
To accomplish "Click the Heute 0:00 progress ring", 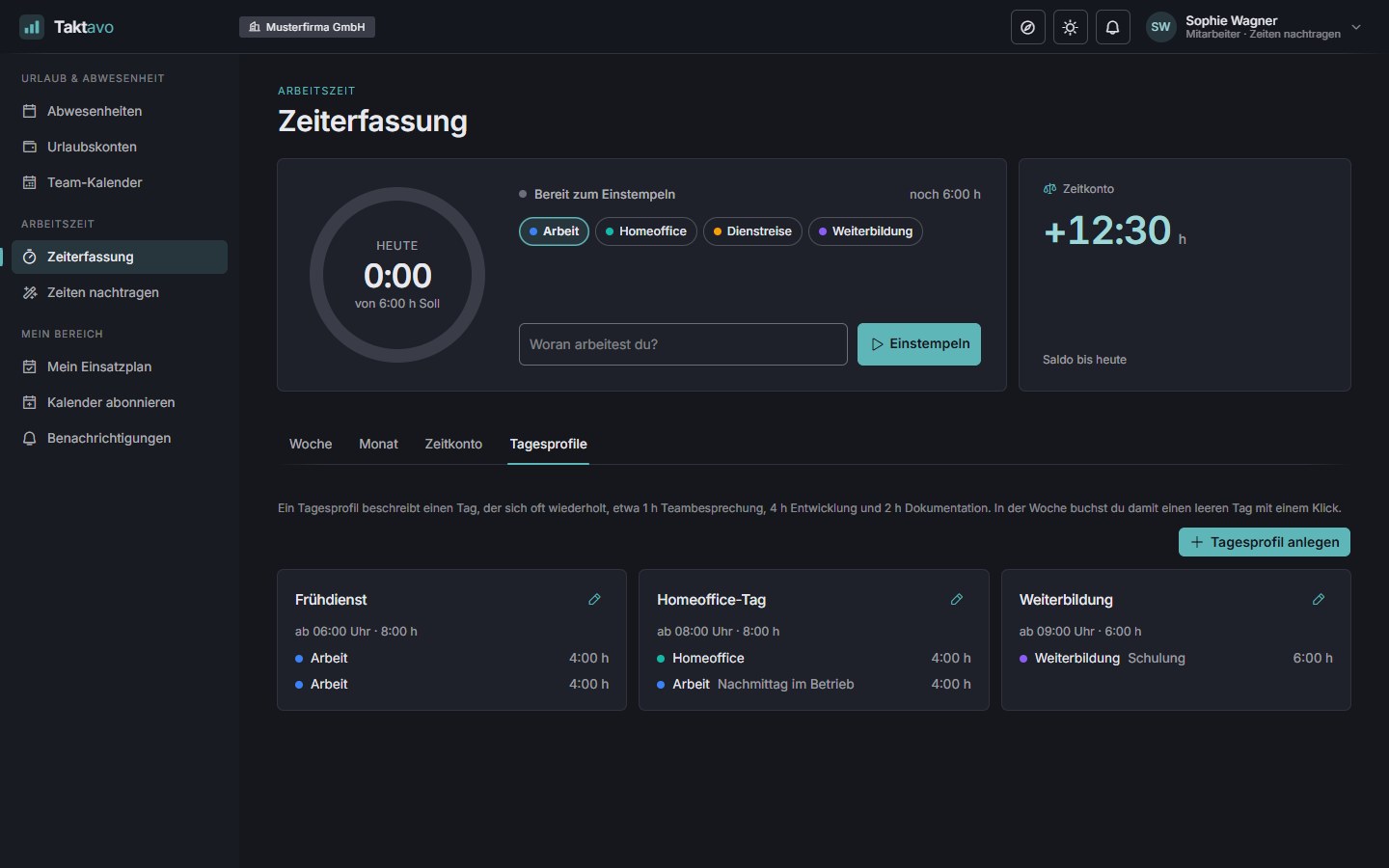I will pyautogui.click(x=397, y=275).
